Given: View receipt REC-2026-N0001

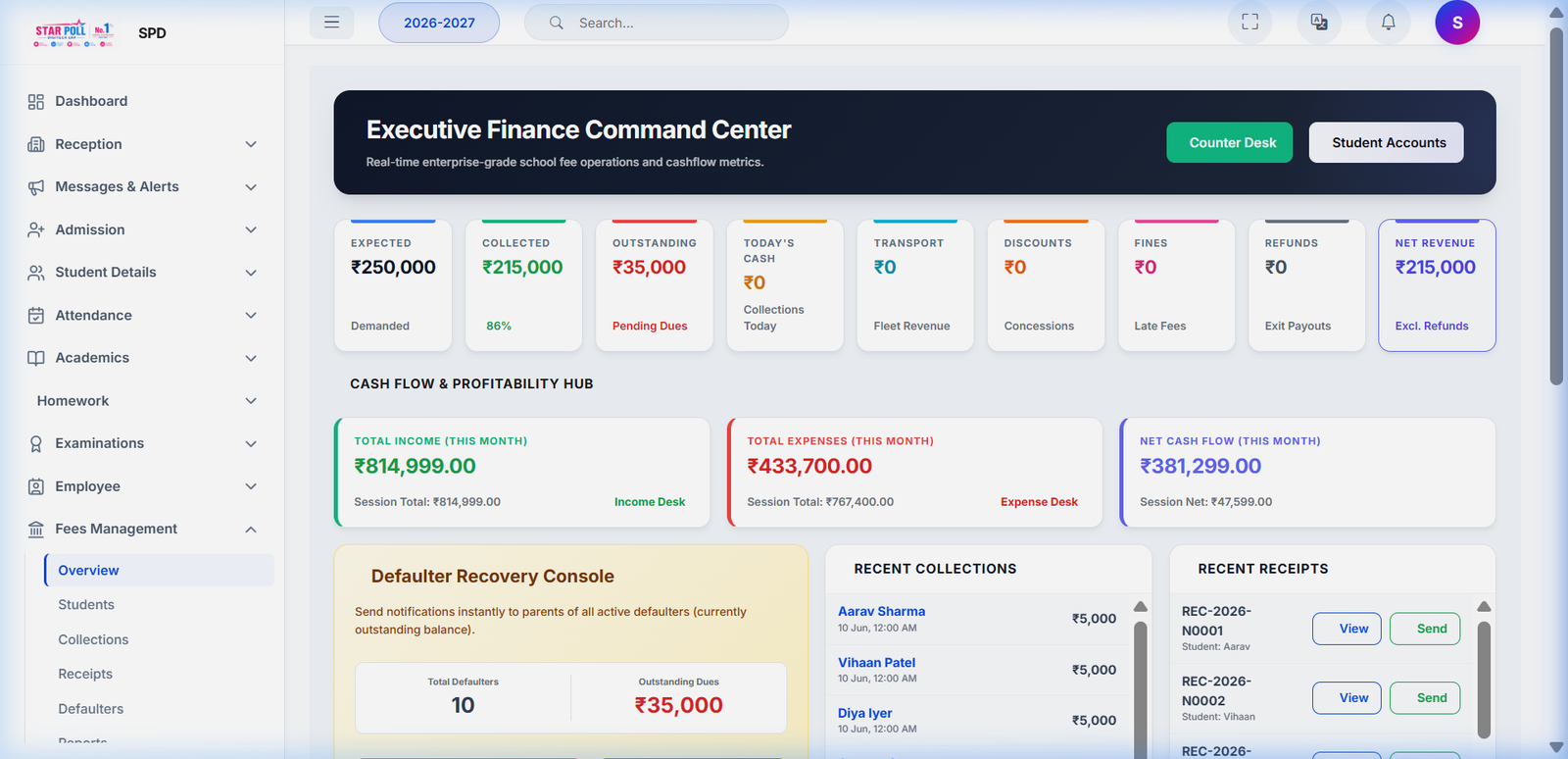Looking at the screenshot, I should [1347, 629].
